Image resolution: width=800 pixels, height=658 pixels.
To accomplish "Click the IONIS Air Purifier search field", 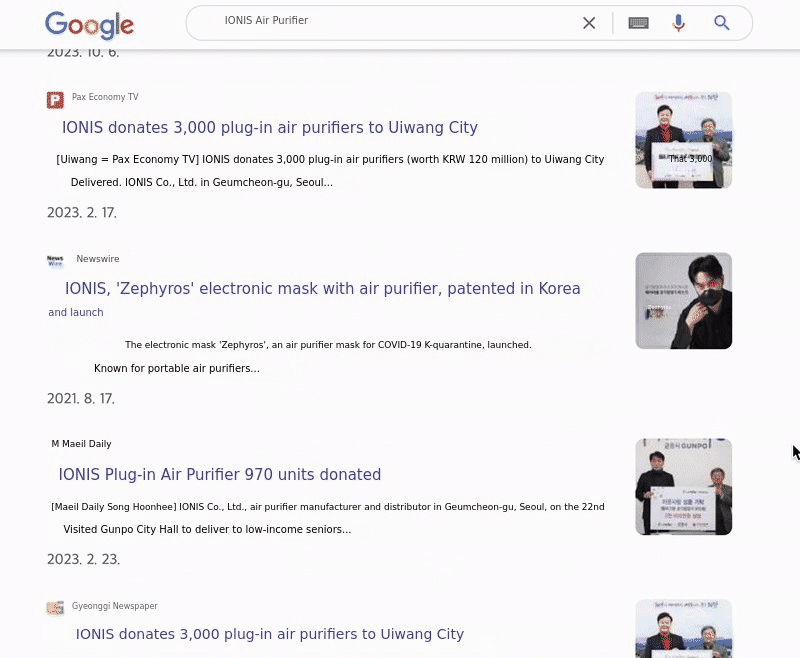I will [x=390, y=21].
